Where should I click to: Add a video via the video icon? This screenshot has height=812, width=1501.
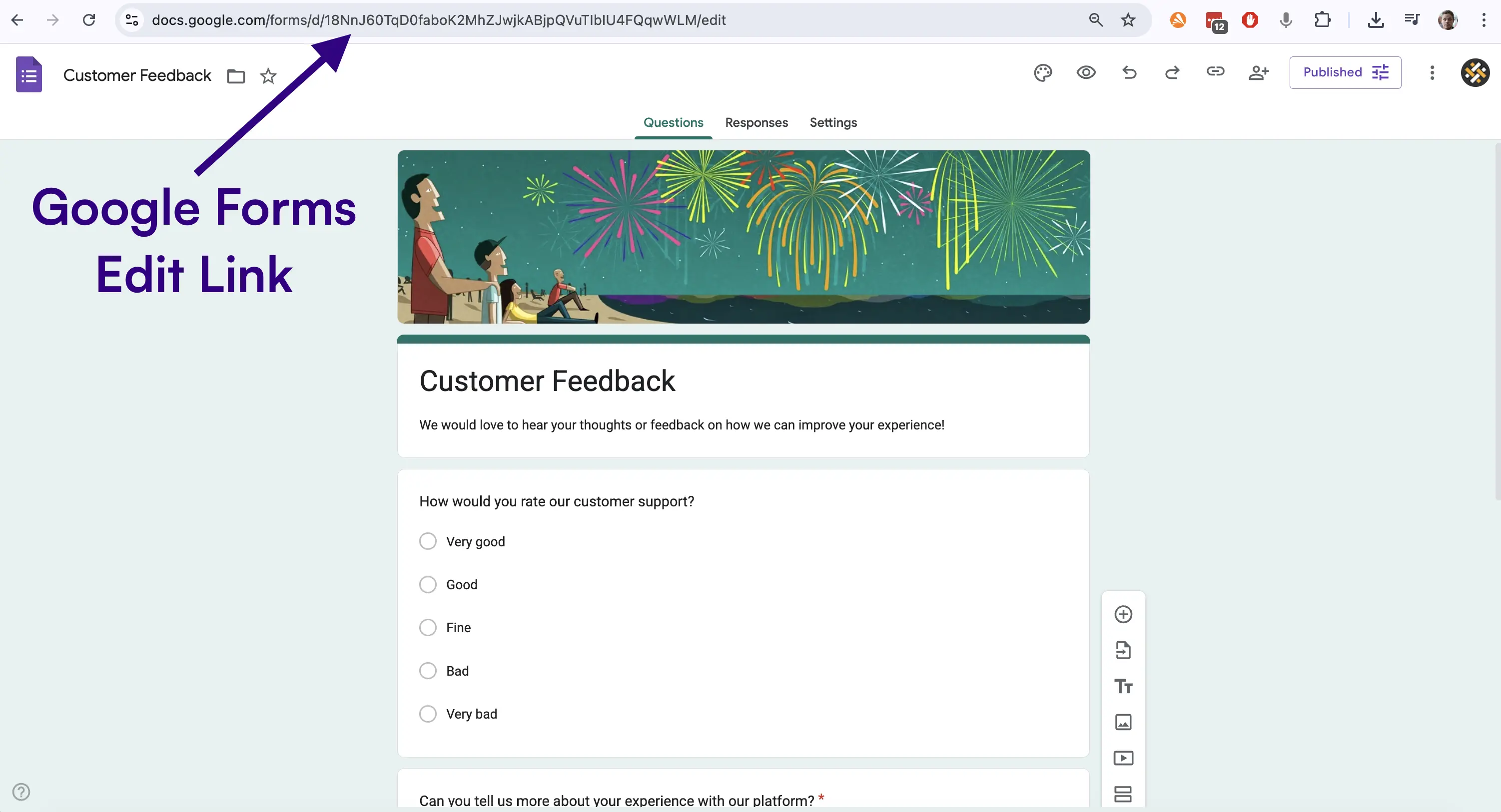coord(1123,758)
